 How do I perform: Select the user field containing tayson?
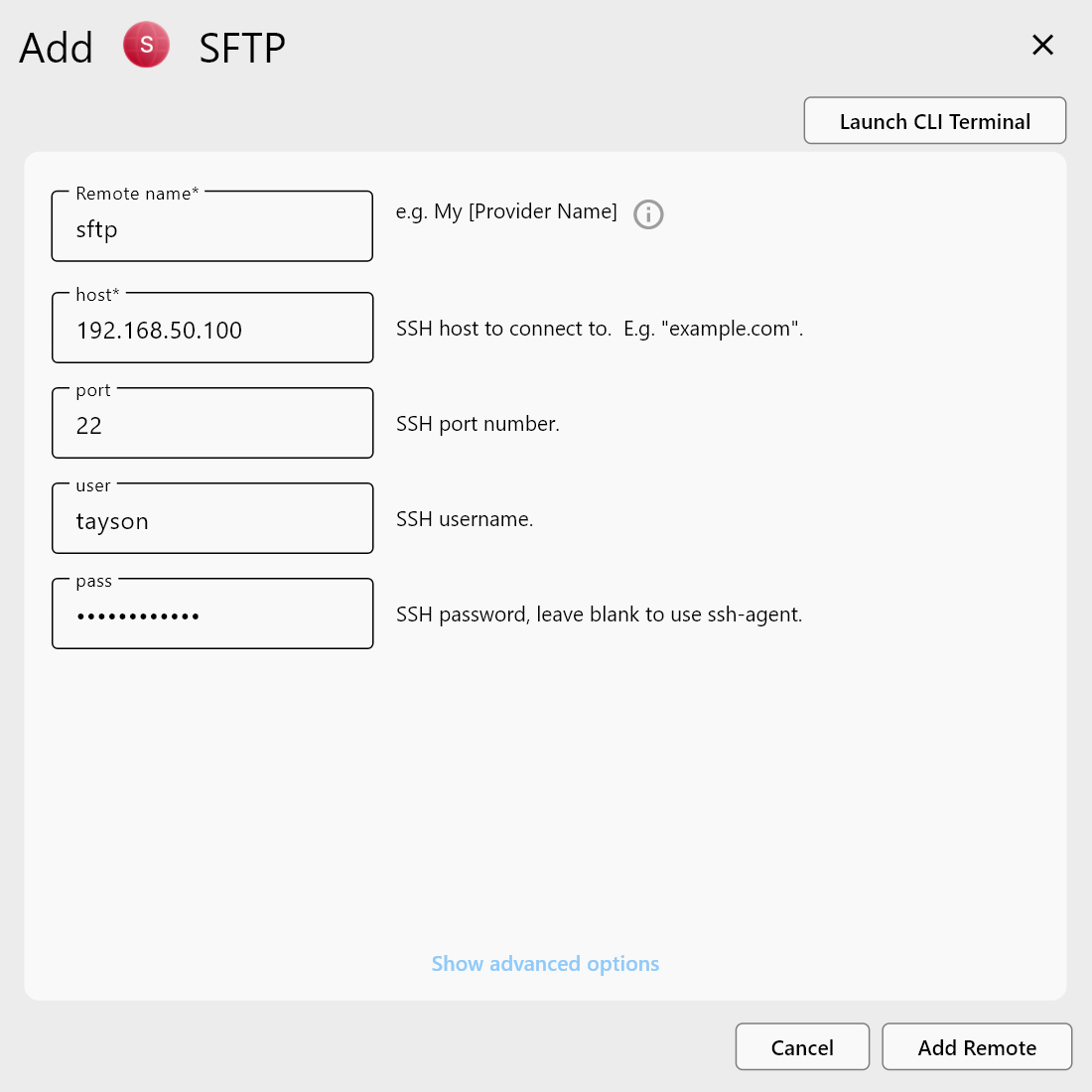point(211,520)
